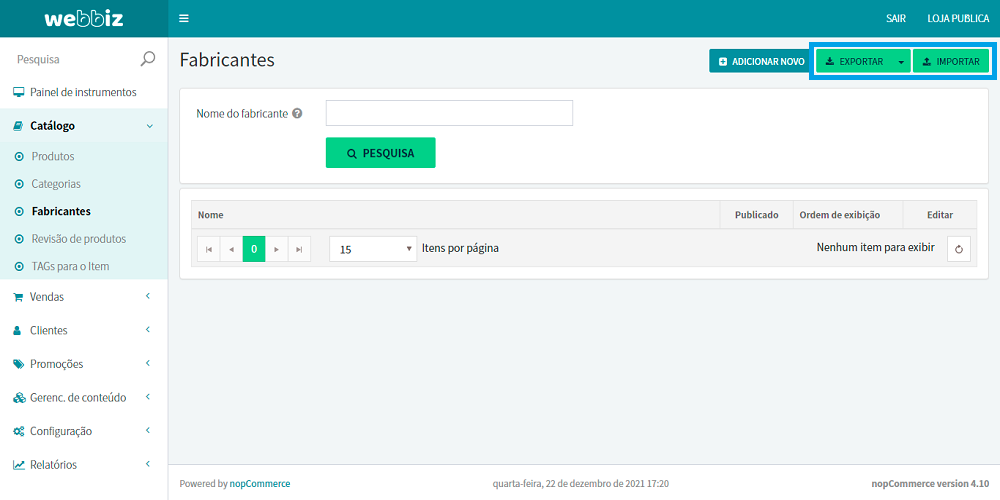The width and height of the screenshot is (1000, 500).
Task: Click the next page arrow in pager
Action: (277, 249)
